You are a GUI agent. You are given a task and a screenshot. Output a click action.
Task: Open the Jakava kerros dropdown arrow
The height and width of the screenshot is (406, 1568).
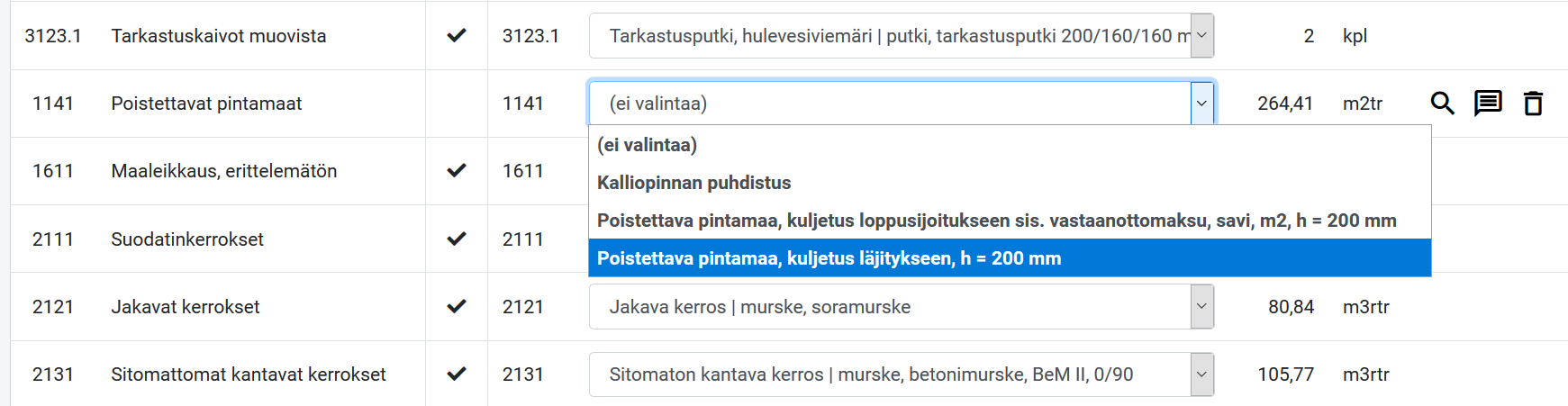click(1201, 307)
